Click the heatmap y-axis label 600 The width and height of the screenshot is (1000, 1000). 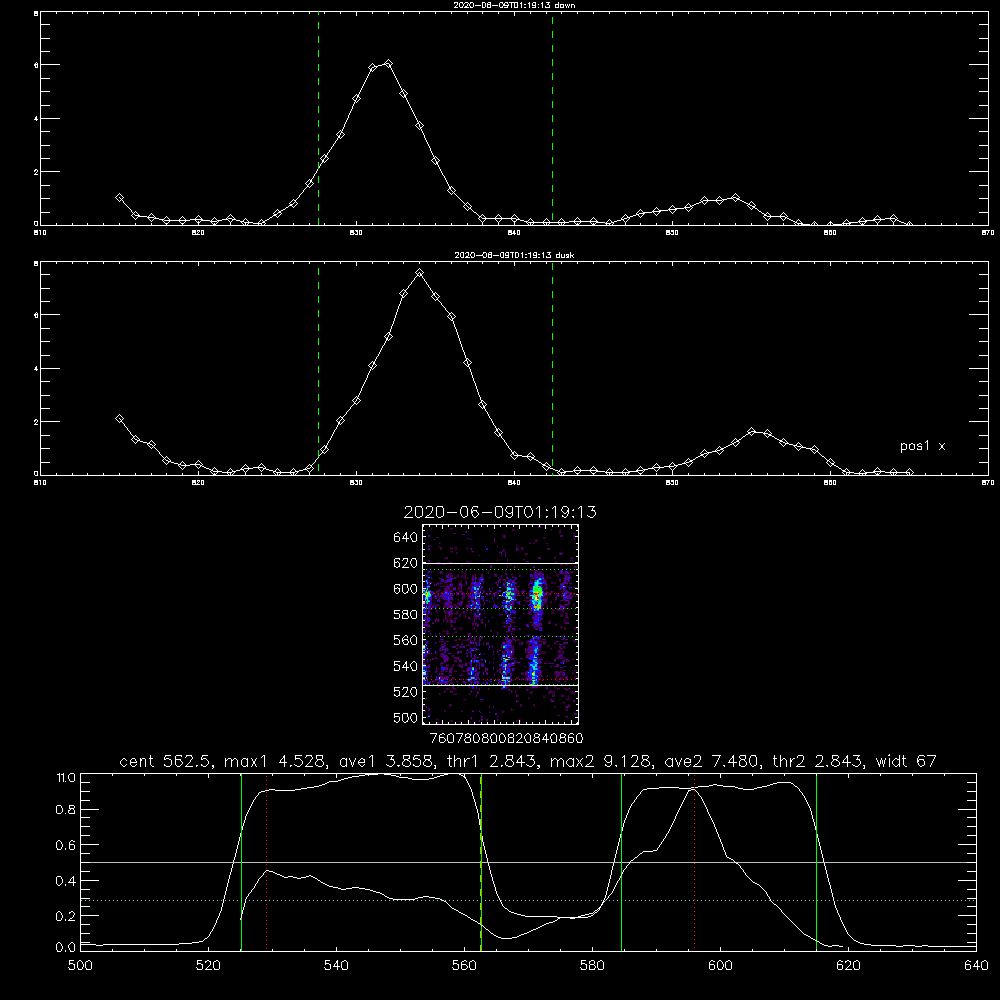pos(405,589)
